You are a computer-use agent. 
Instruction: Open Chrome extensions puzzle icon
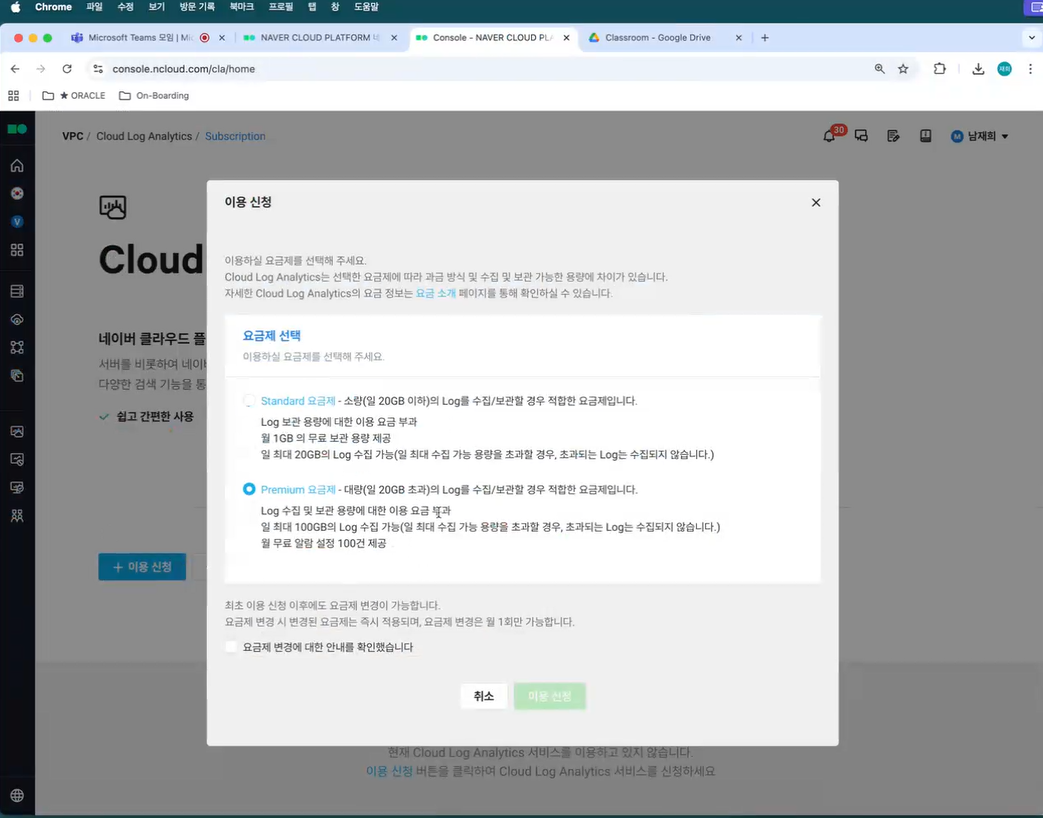click(939, 68)
